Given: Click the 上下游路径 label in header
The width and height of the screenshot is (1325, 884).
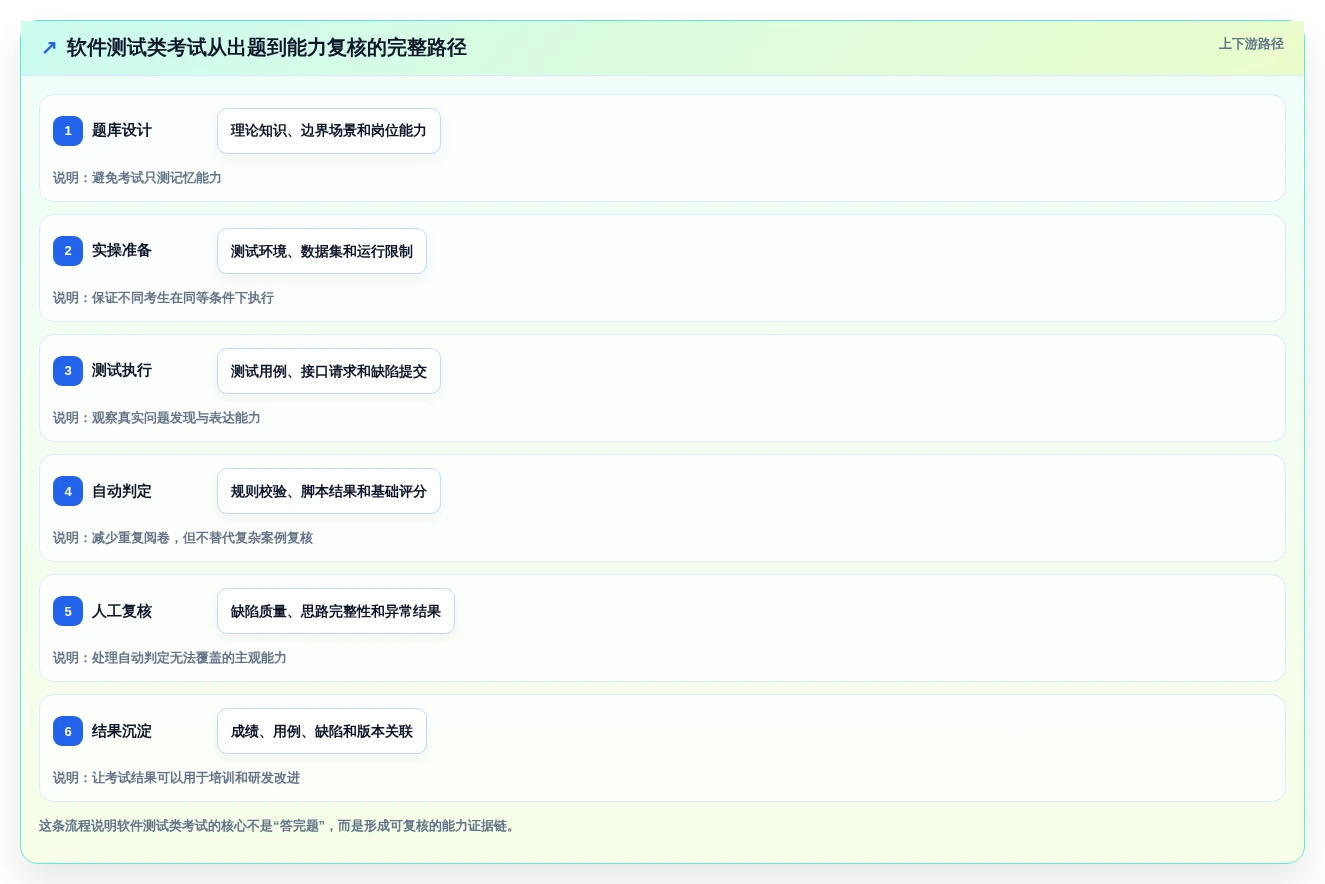Looking at the screenshot, I should (x=1251, y=44).
